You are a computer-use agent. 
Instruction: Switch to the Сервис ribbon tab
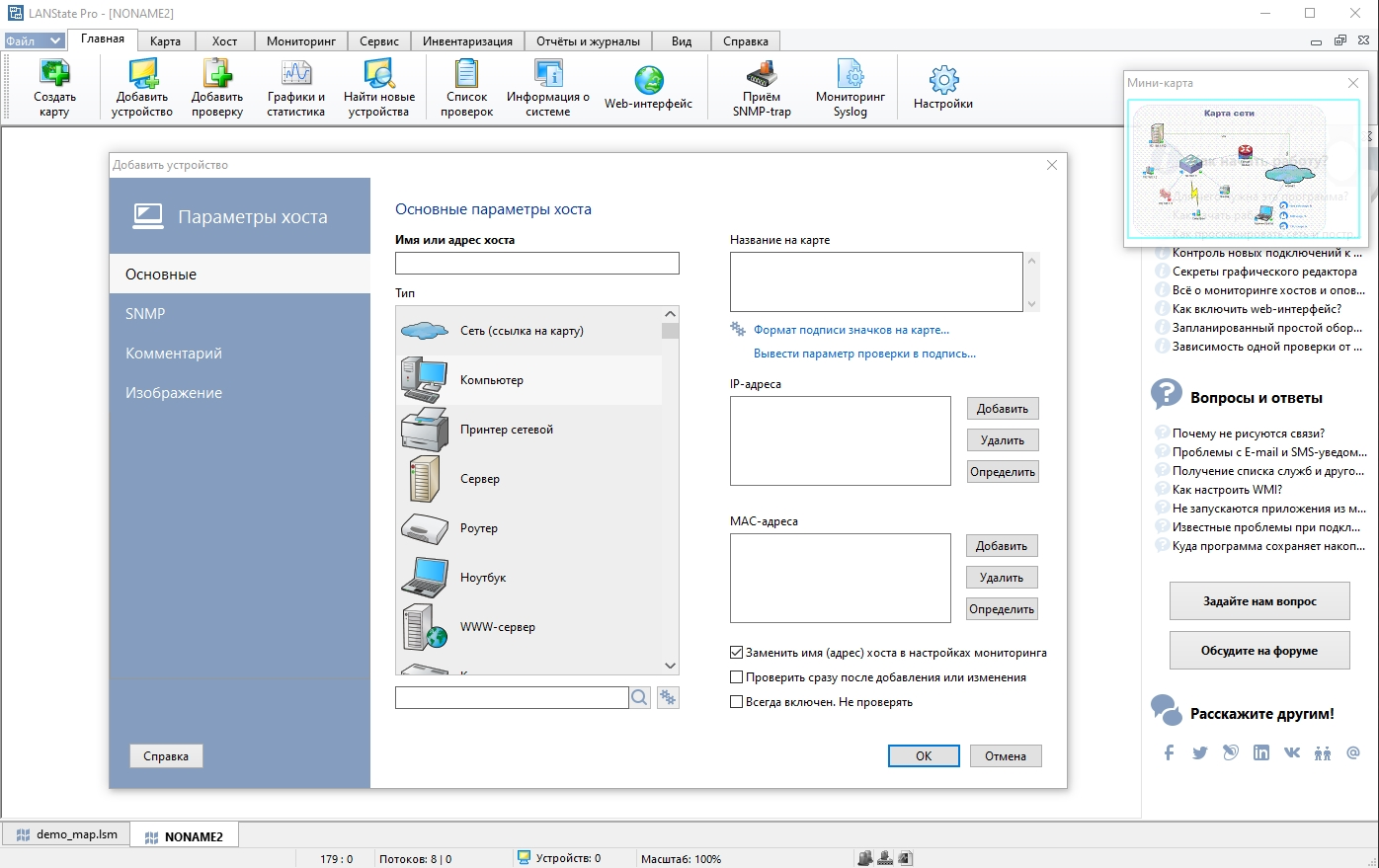pyautogui.click(x=379, y=40)
